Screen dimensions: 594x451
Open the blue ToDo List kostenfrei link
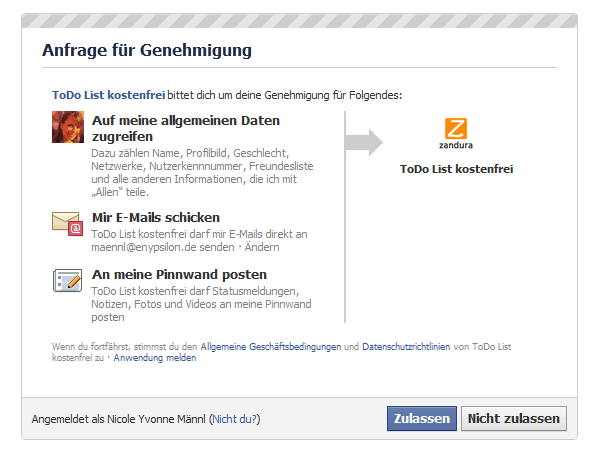pos(108,95)
